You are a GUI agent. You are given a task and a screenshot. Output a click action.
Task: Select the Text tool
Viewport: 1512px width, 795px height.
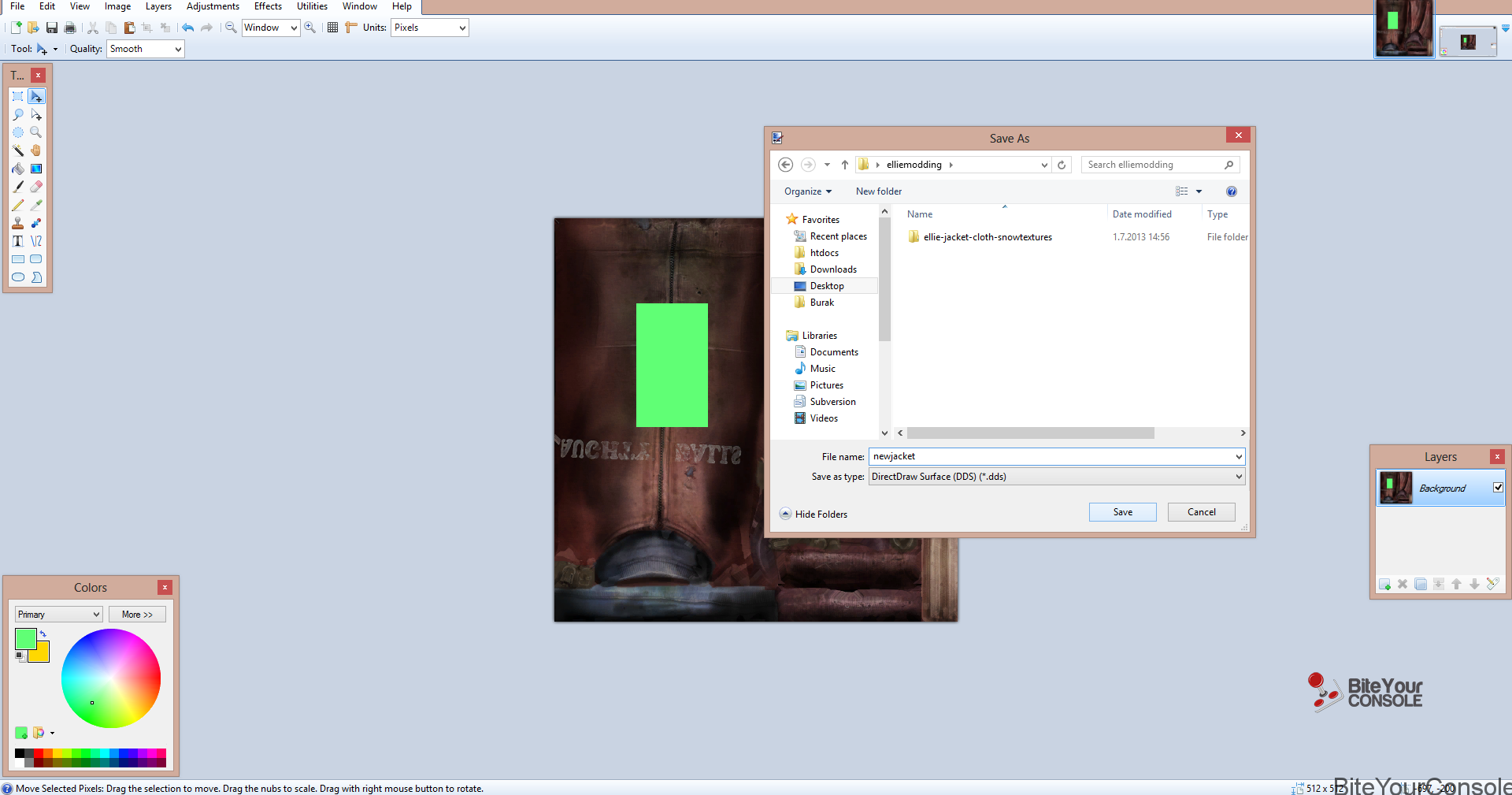18,241
